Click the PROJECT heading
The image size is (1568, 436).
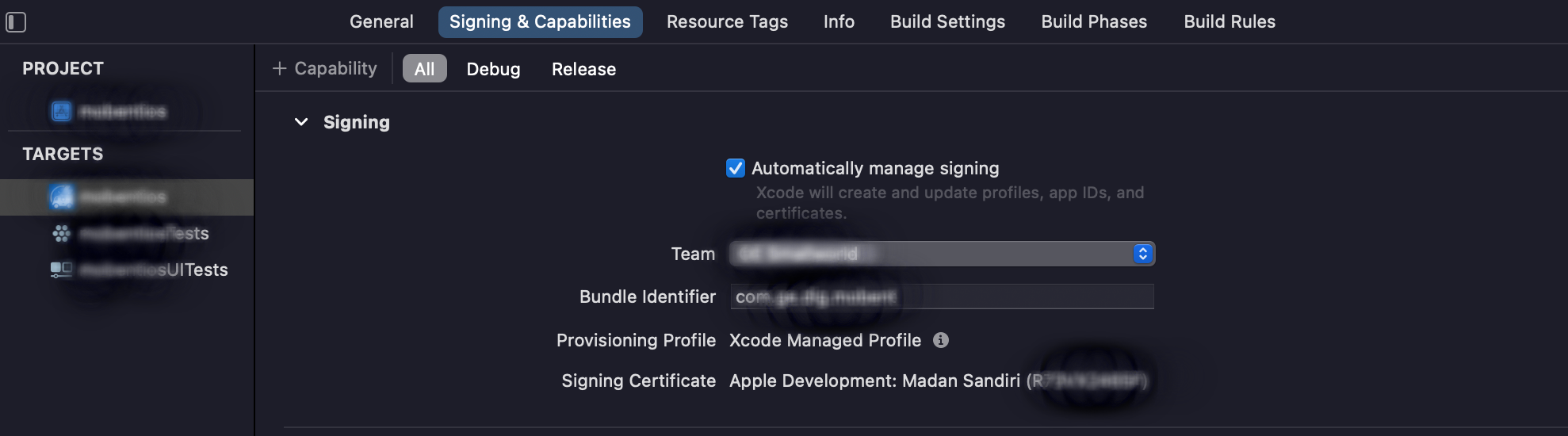[x=63, y=68]
